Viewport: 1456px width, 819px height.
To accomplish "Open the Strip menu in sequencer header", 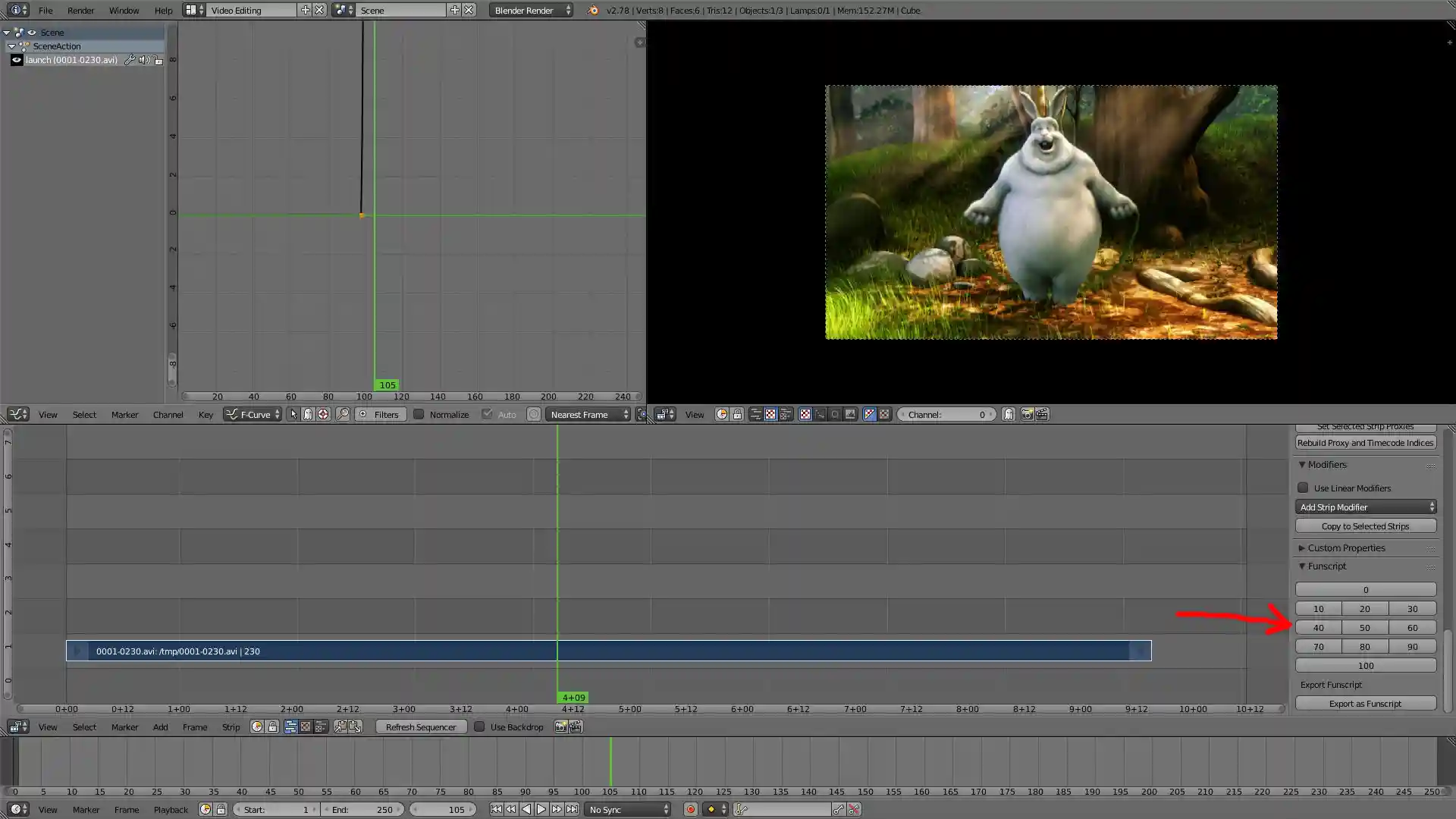I will pyautogui.click(x=231, y=726).
